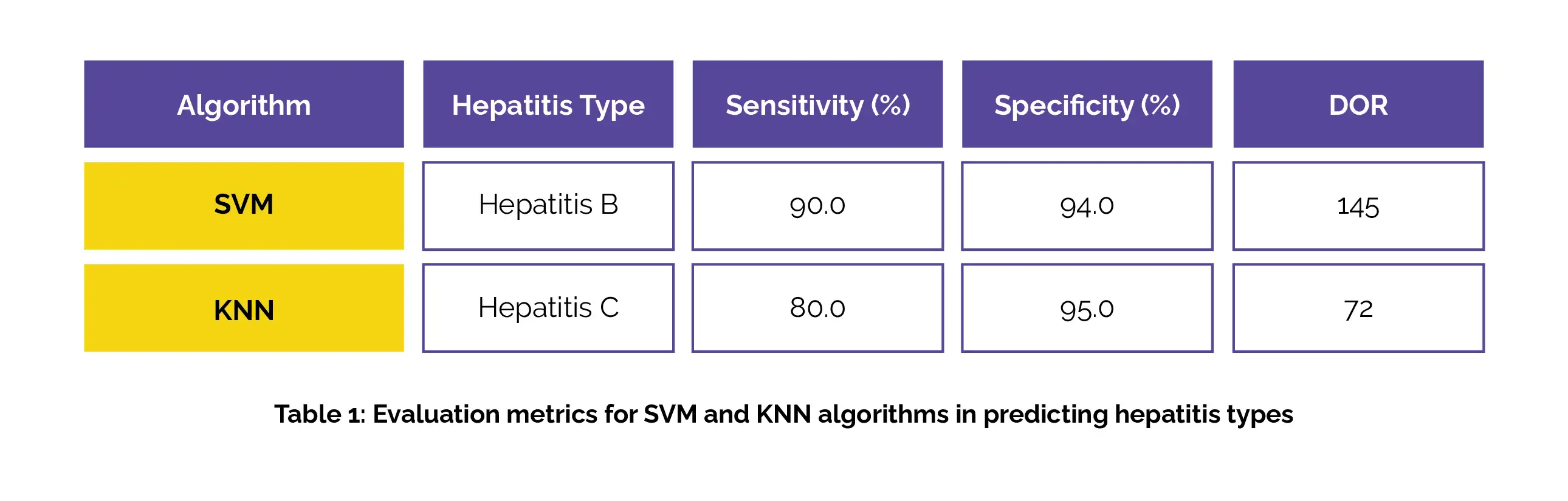Click 'Table 1:' label in caption

[x=320, y=415]
